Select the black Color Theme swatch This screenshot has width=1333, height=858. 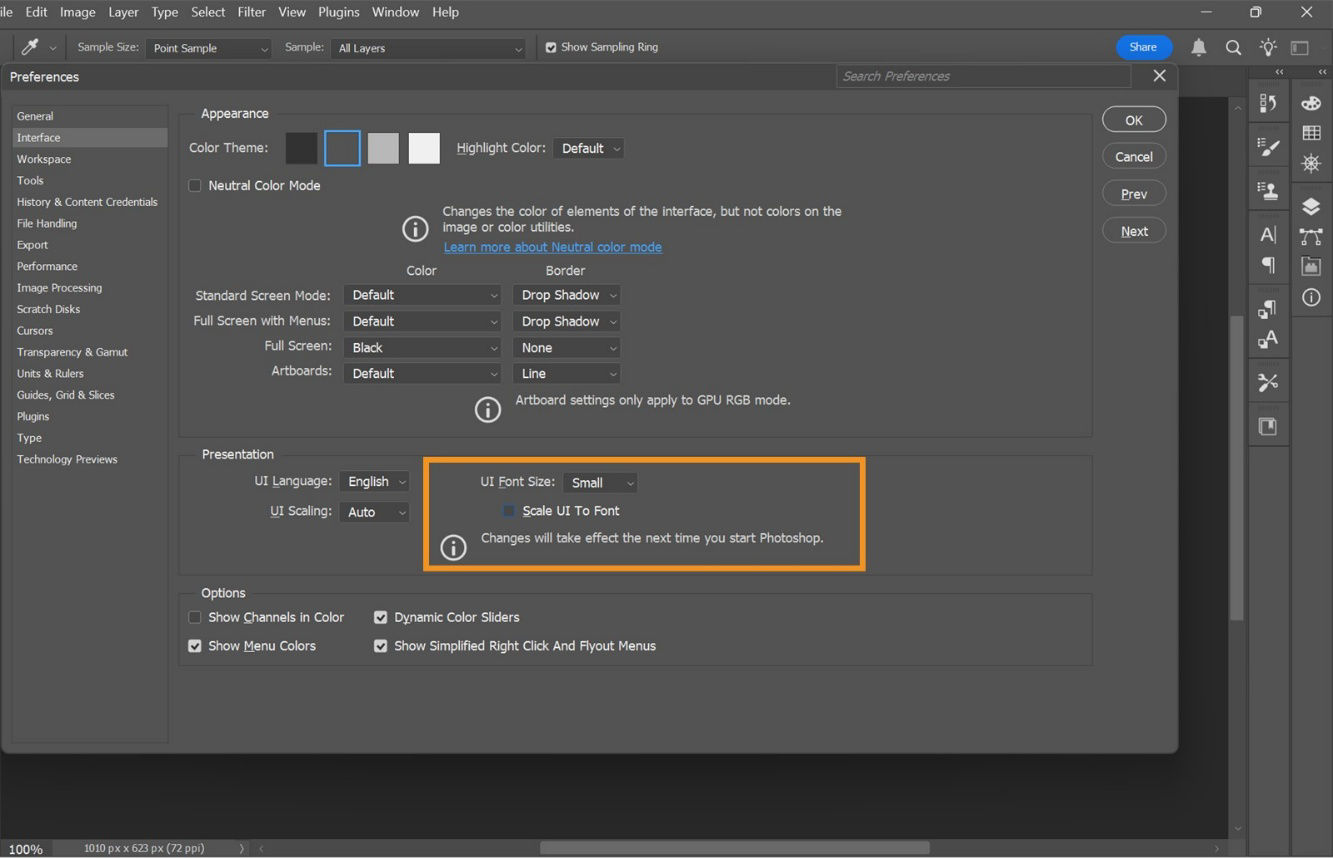point(301,147)
